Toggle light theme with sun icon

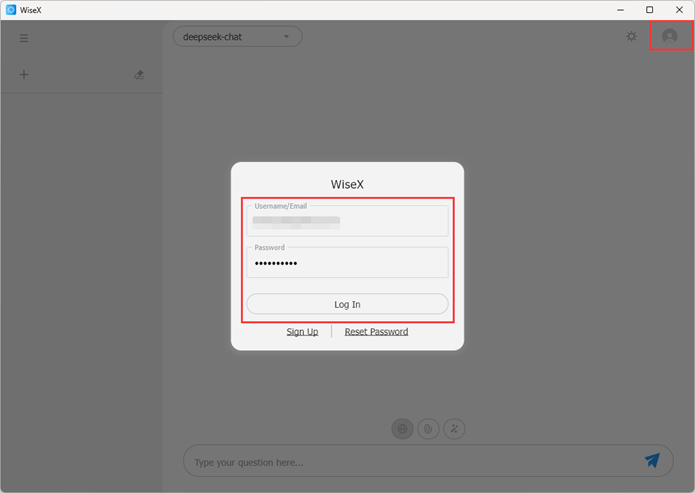point(632,36)
